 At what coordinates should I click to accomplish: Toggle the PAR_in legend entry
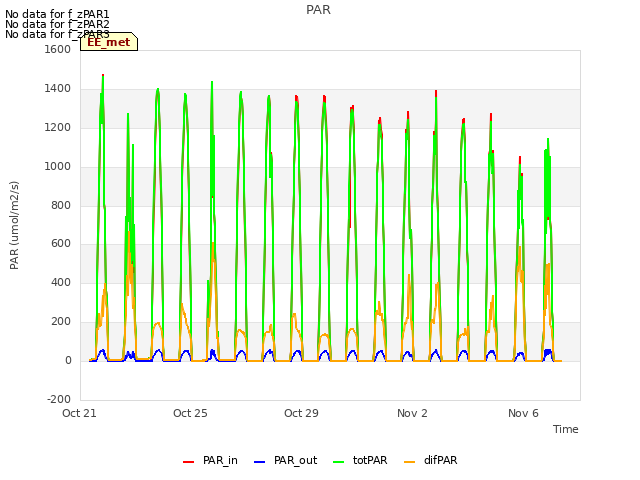(210, 460)
